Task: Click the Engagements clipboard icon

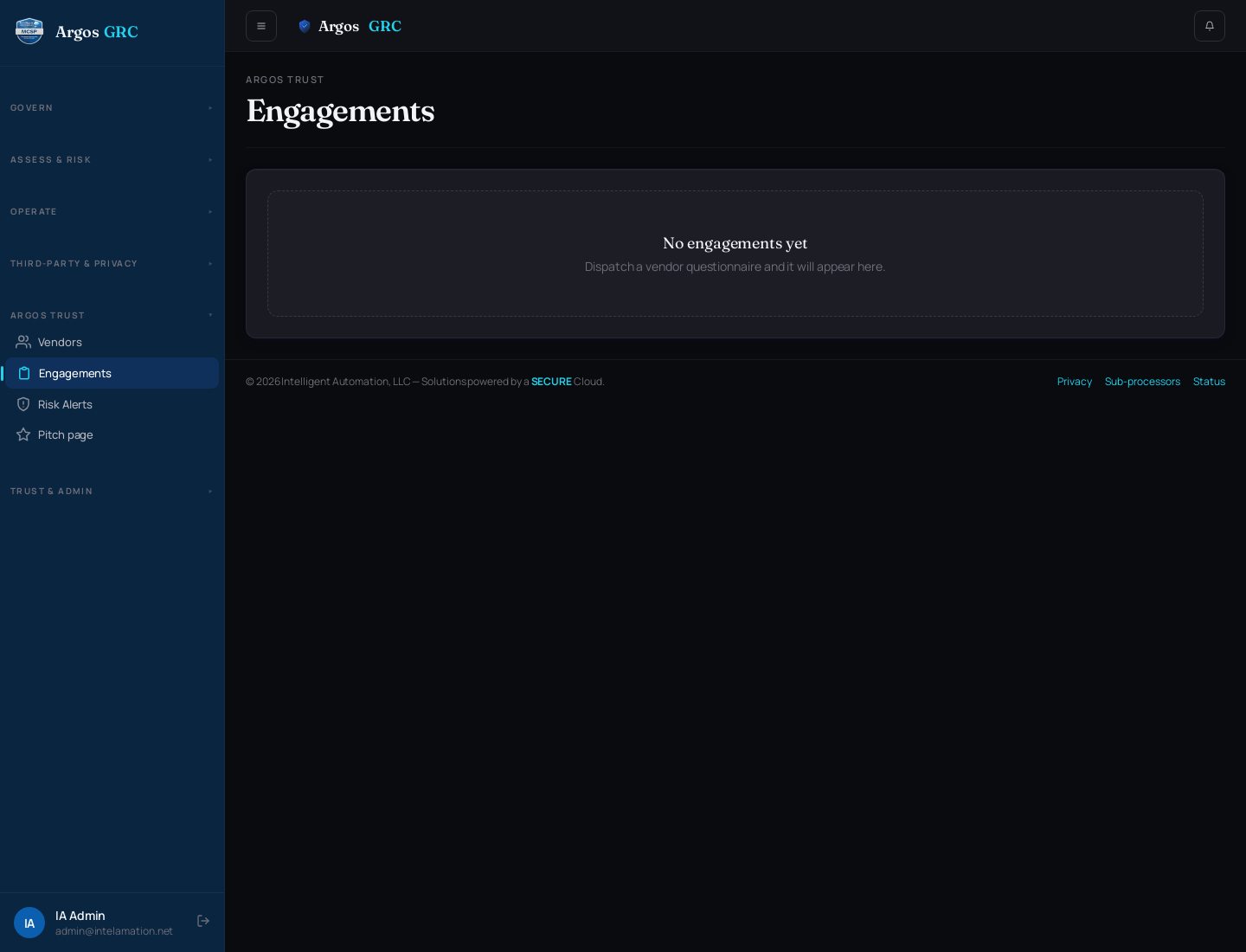Action: point(24,373)
